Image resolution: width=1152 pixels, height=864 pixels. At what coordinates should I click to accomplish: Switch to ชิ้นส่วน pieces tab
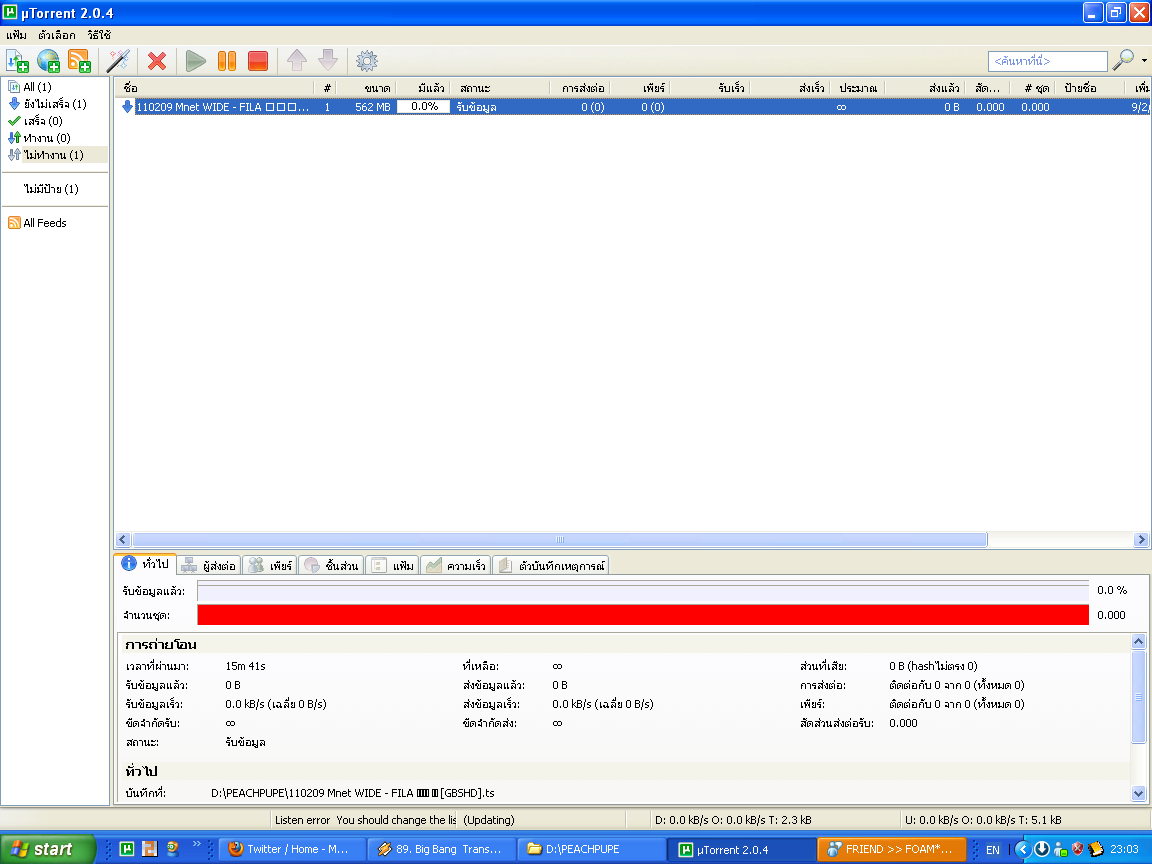click(x=331, y=565)
